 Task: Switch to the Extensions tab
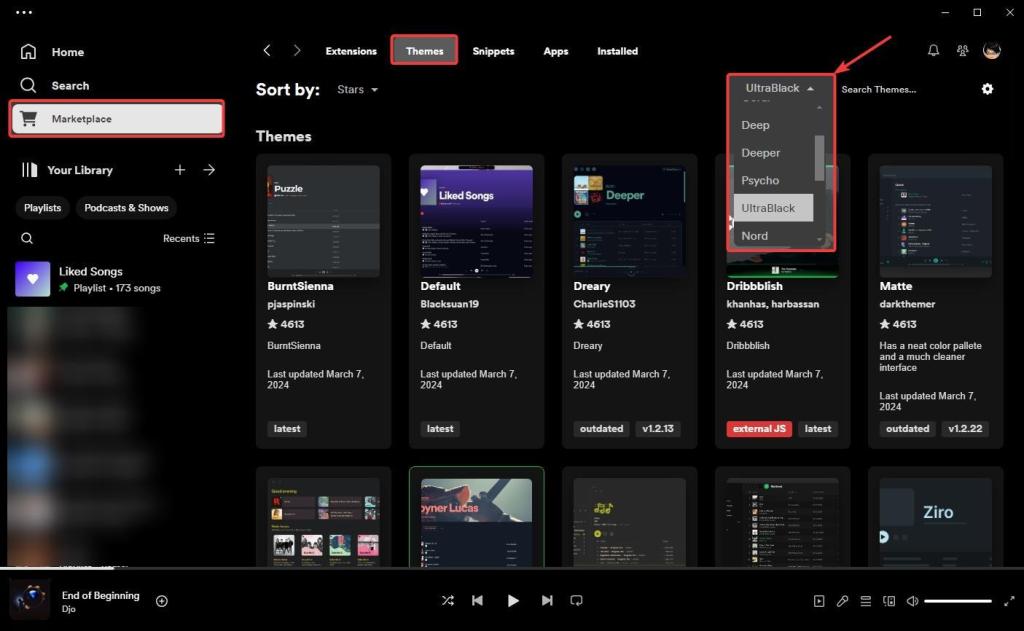pos(351,51)
